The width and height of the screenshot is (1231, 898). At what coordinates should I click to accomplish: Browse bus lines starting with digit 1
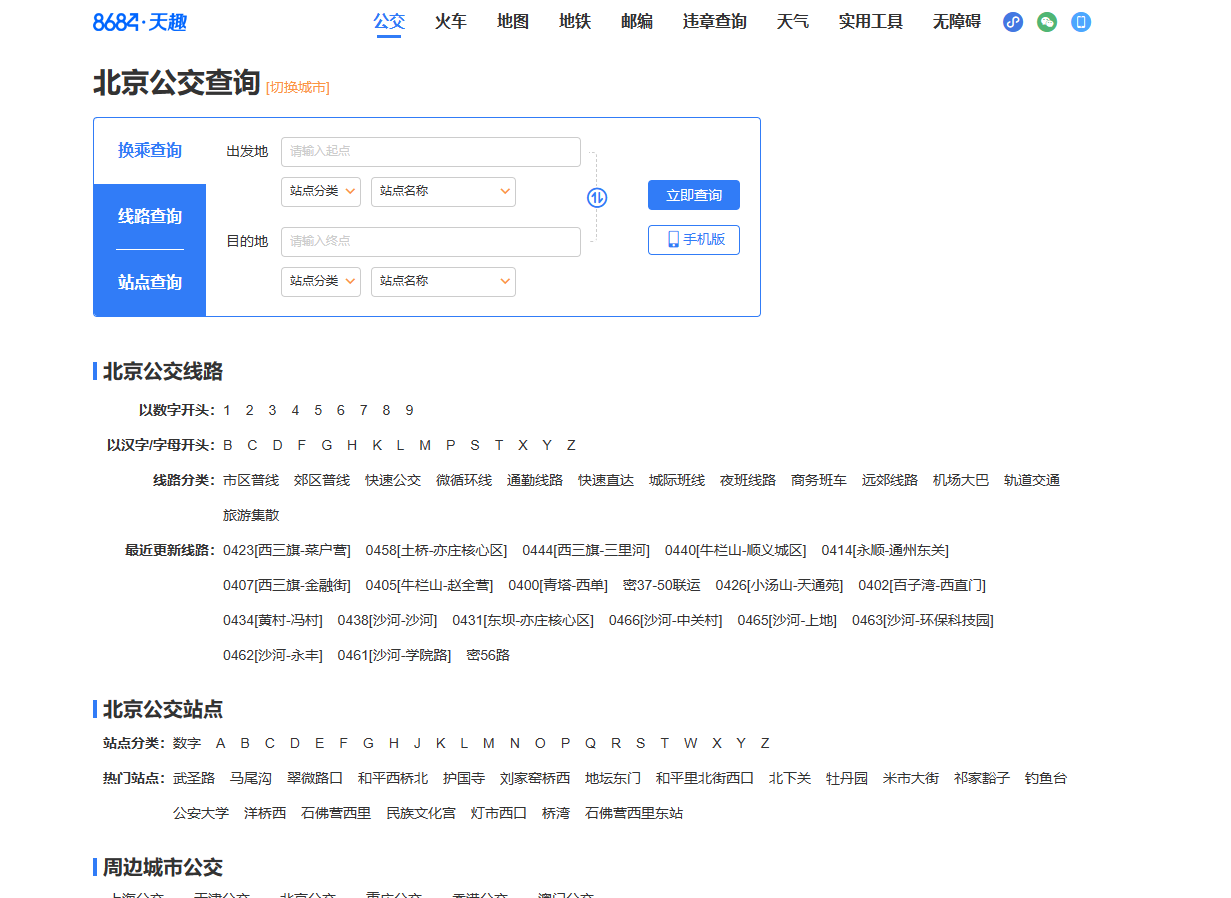coord(227,410)
